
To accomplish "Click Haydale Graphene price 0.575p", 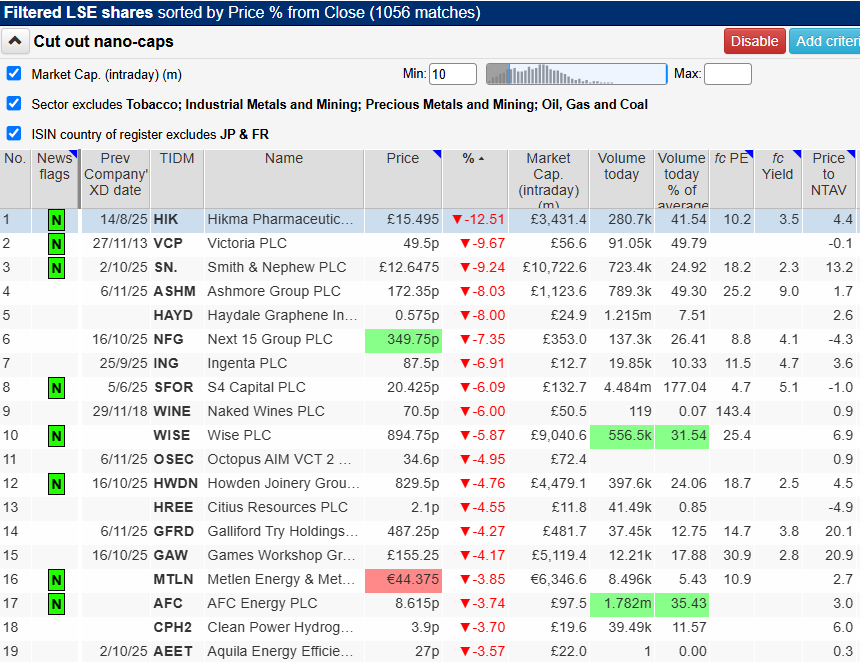I will tap(417, 315).
